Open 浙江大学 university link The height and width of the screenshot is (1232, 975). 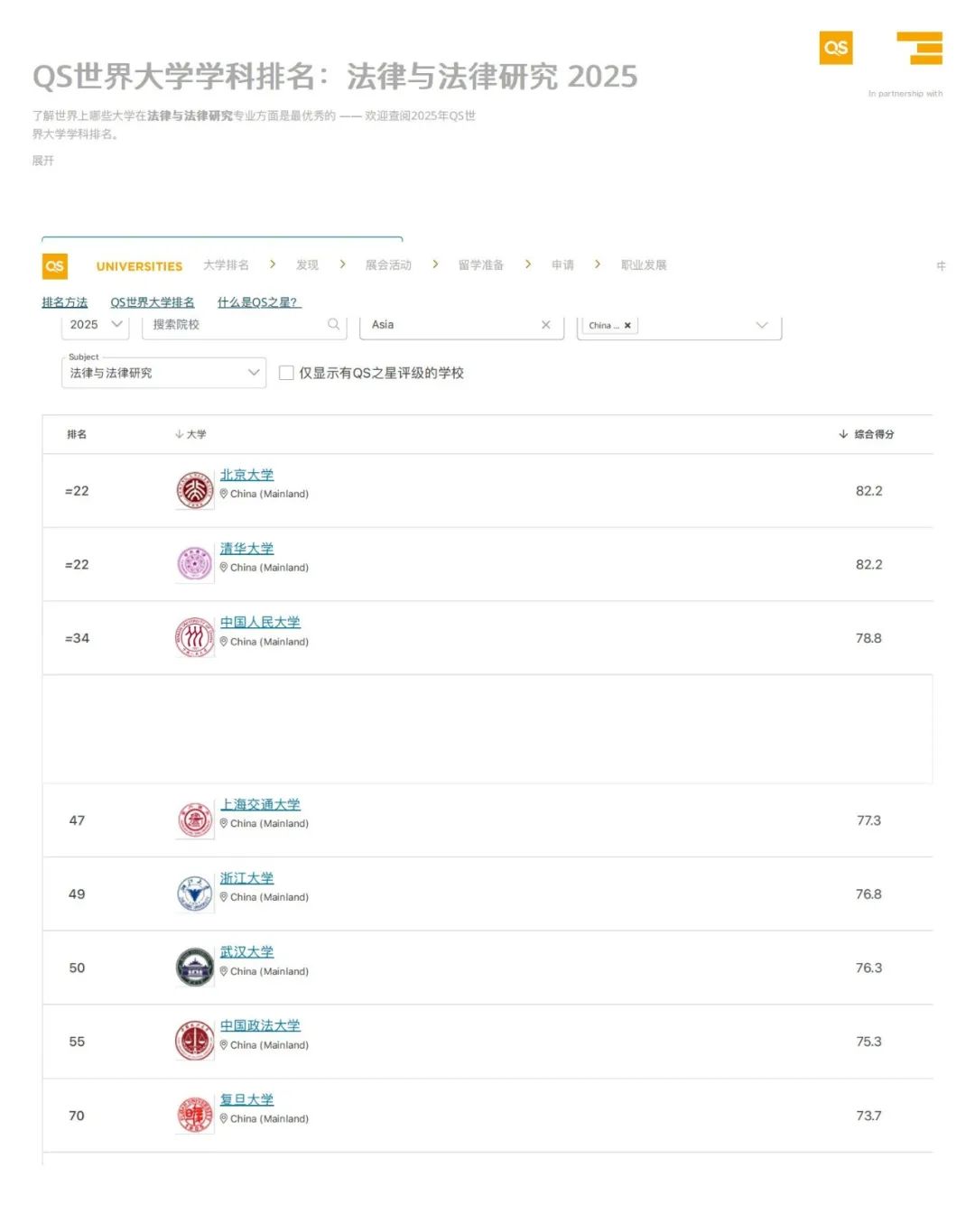[x=246, y=878]
